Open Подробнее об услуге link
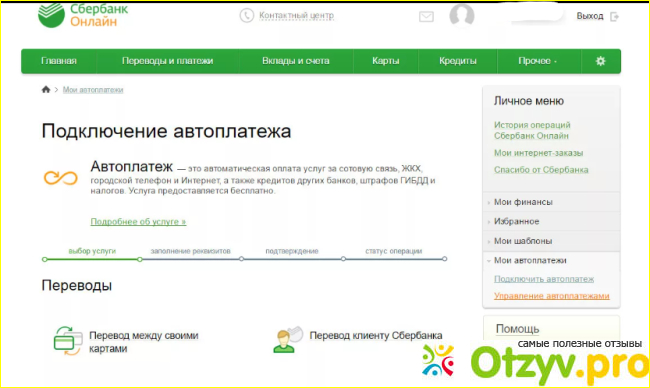Screen dimensions: 650x388 click(x=138, y=222)
